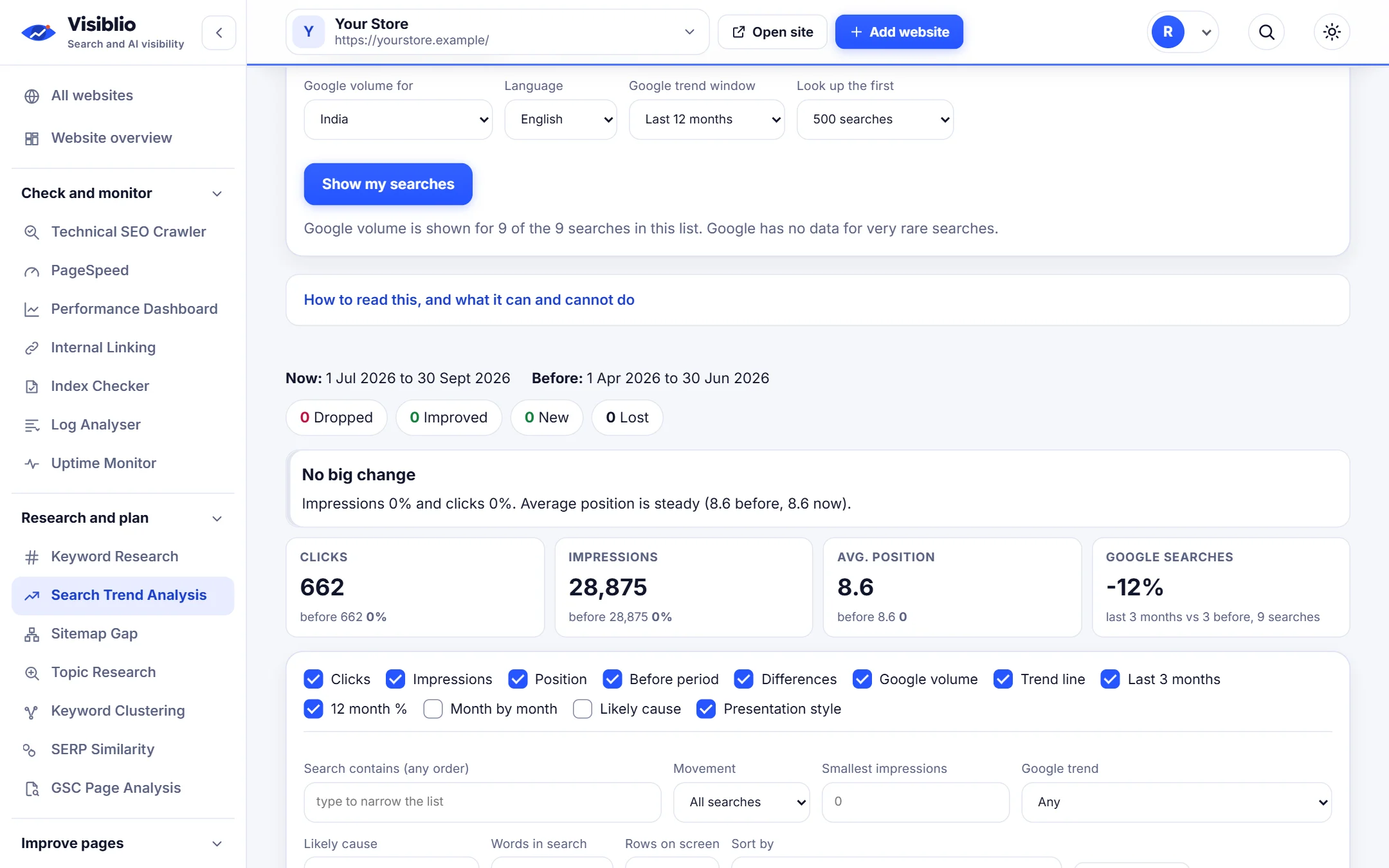
Task: Click the Search contains text field
Action: click(x=482, y=802)
